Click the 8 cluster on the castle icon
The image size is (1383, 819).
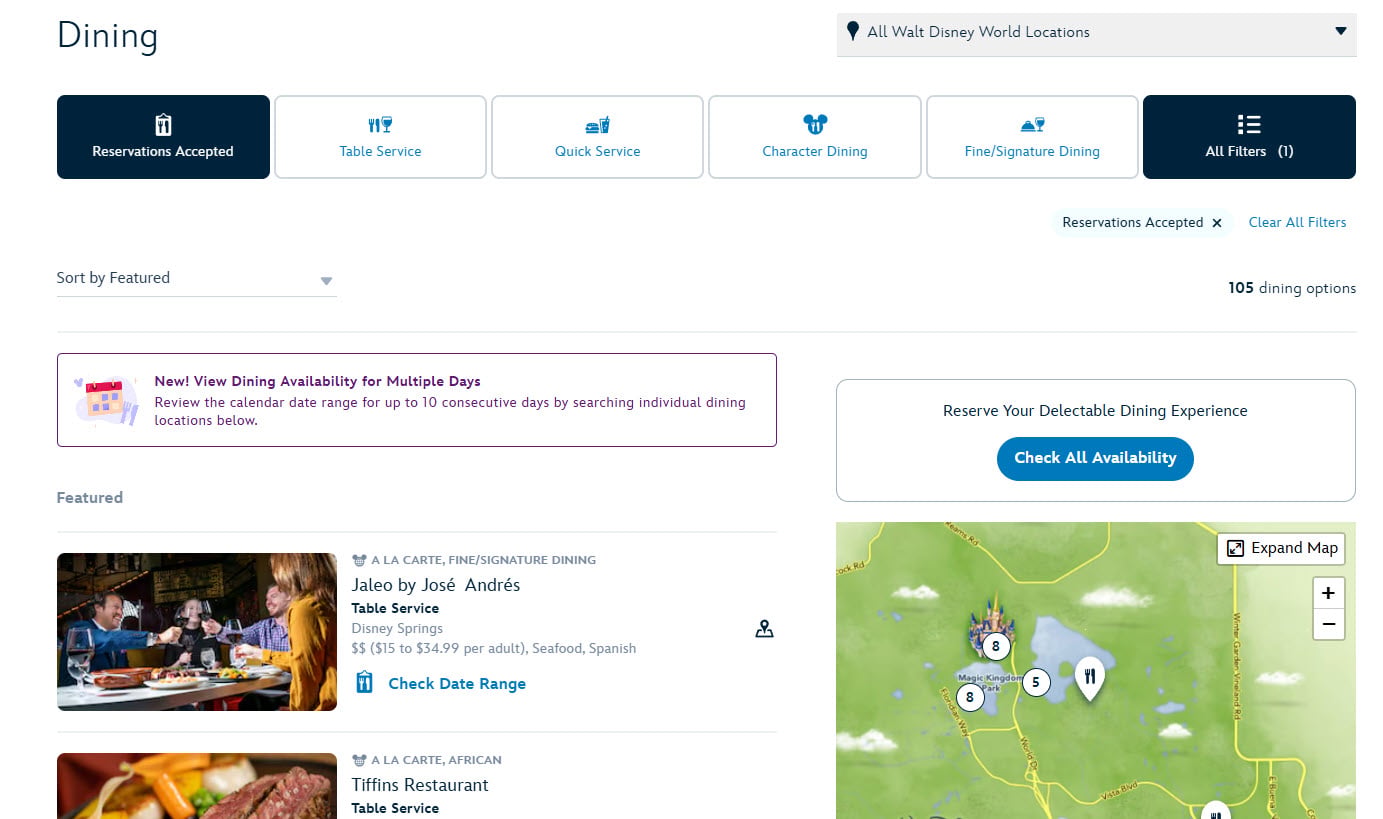tap(995, 646)
